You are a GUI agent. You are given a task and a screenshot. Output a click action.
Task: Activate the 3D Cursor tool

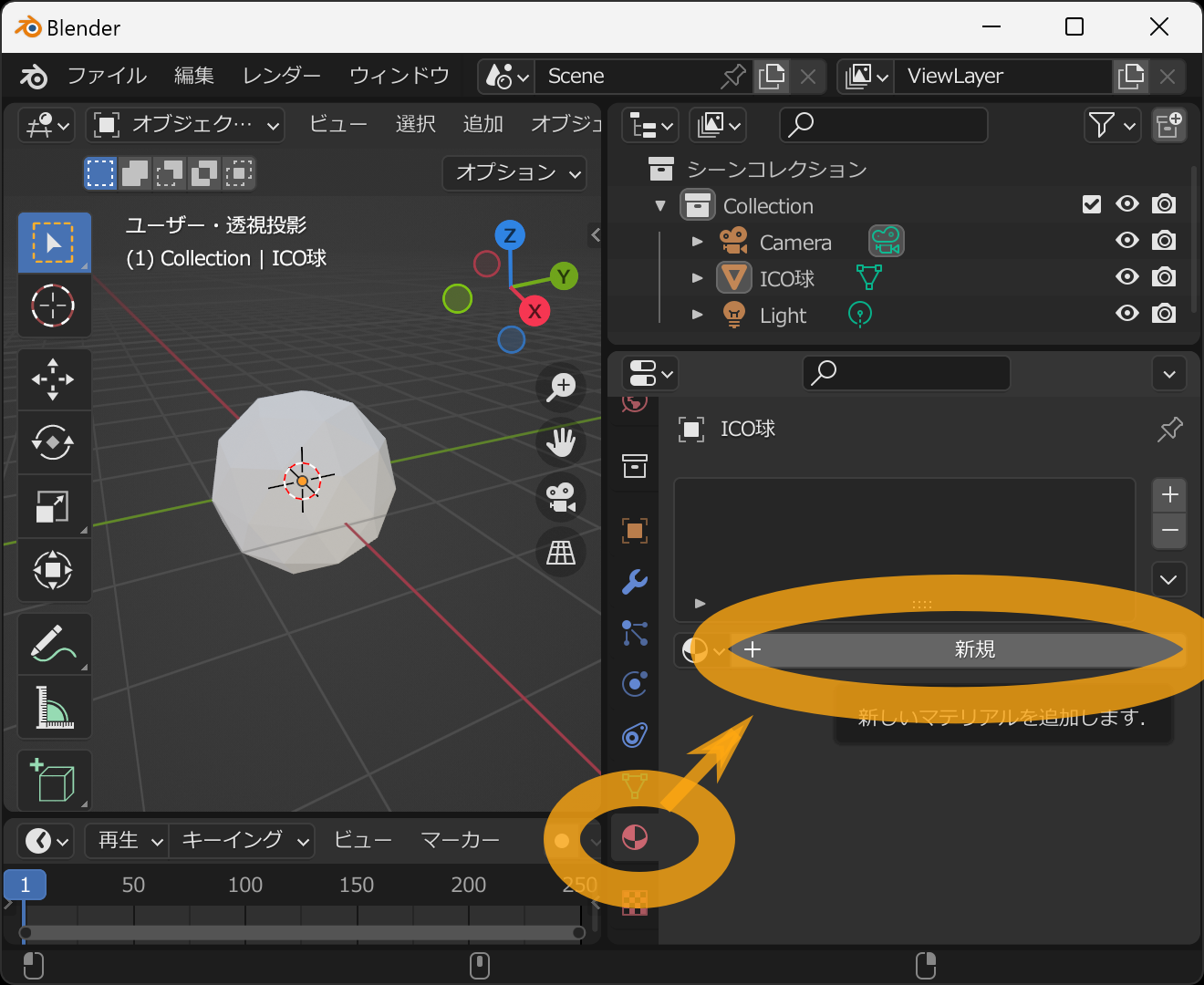point(54,306)
